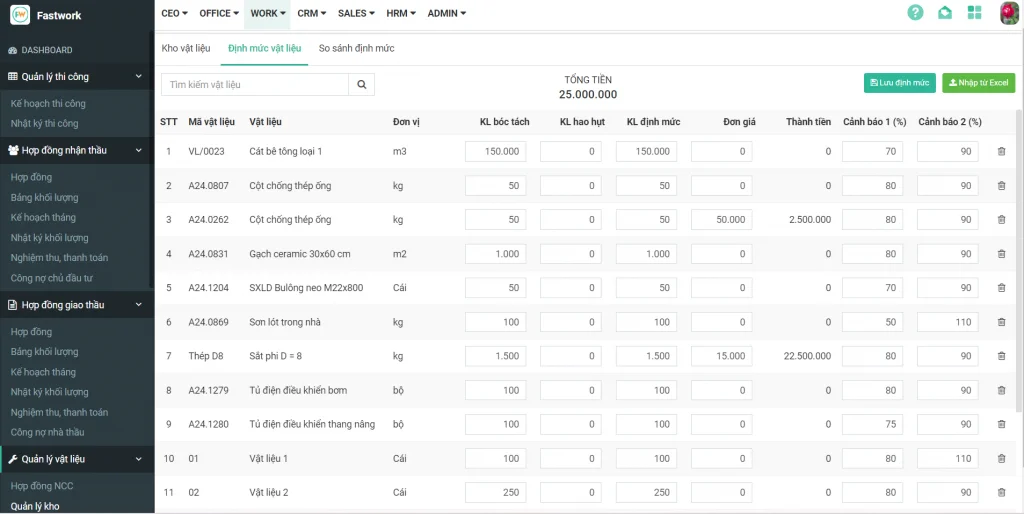Click the magnifier search button
The width and height of the screenshot is (1024, 514).
click(x=362, y=85)
